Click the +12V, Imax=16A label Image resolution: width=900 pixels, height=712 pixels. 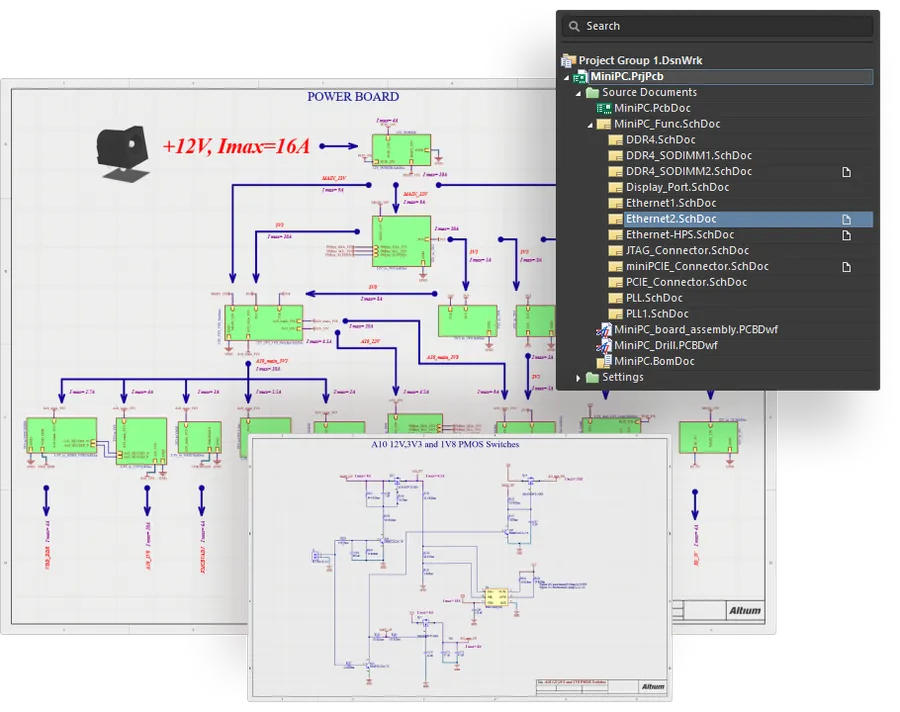coord(236,146)
